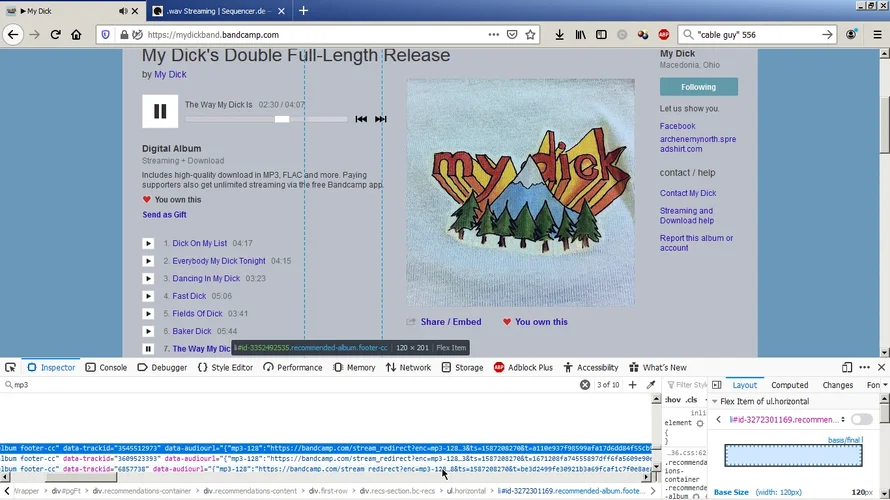Collapse Flex Item of ul.horizontal section
This screenshot has width=890, height=500.
coord(715,401)
